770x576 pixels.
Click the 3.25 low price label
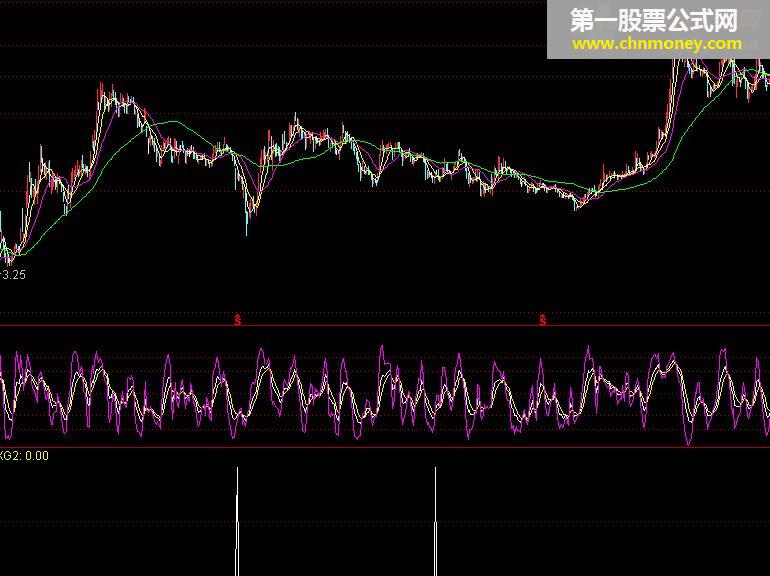point(13,275)
